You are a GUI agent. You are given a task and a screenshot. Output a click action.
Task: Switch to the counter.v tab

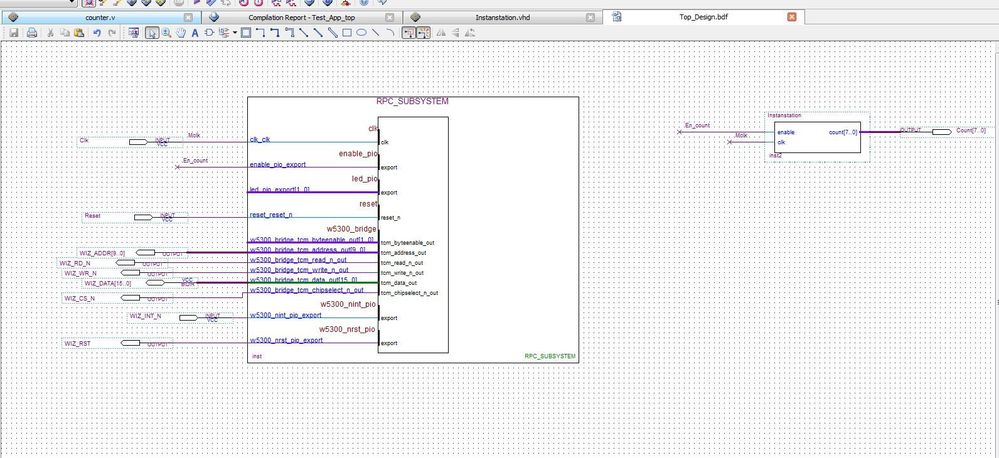coord(100,18)
